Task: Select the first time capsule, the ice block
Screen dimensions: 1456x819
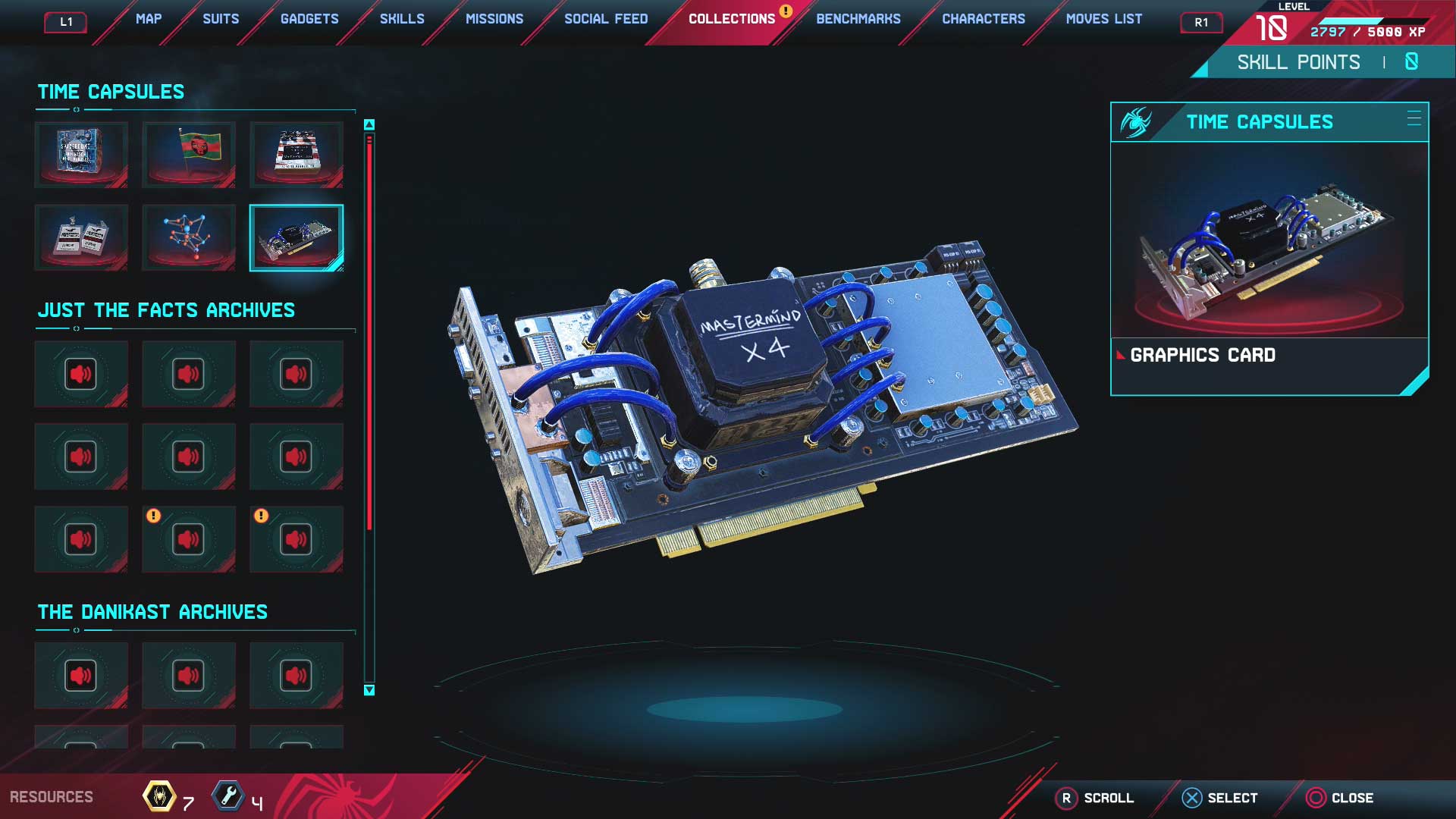Action: coord(81,155)
